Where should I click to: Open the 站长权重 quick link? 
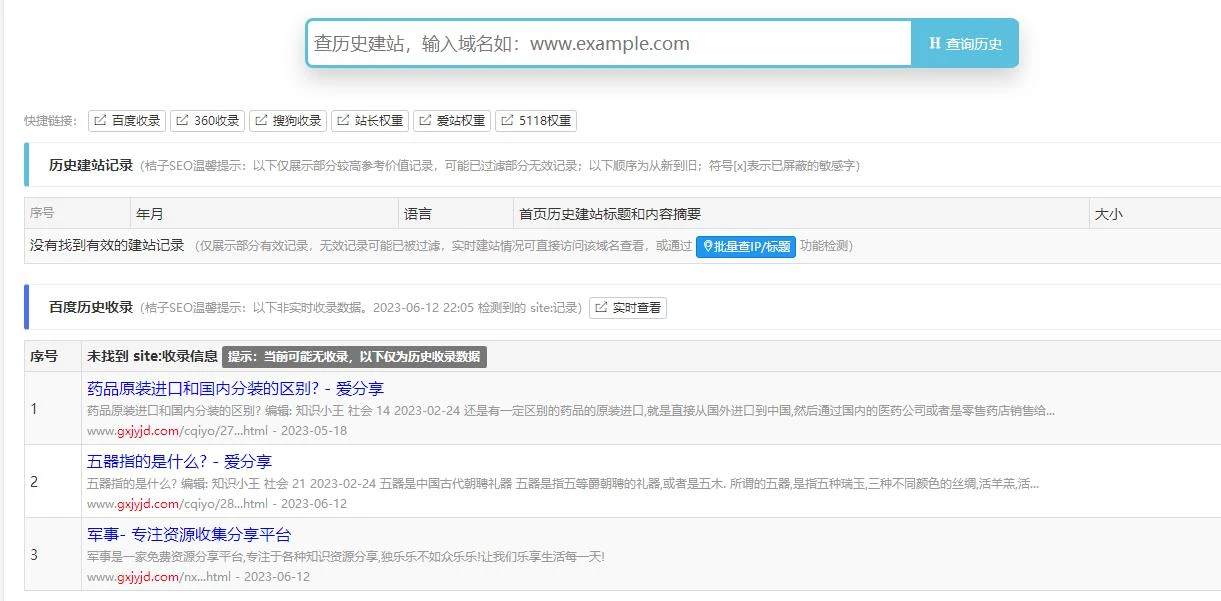tap(370, 121)
